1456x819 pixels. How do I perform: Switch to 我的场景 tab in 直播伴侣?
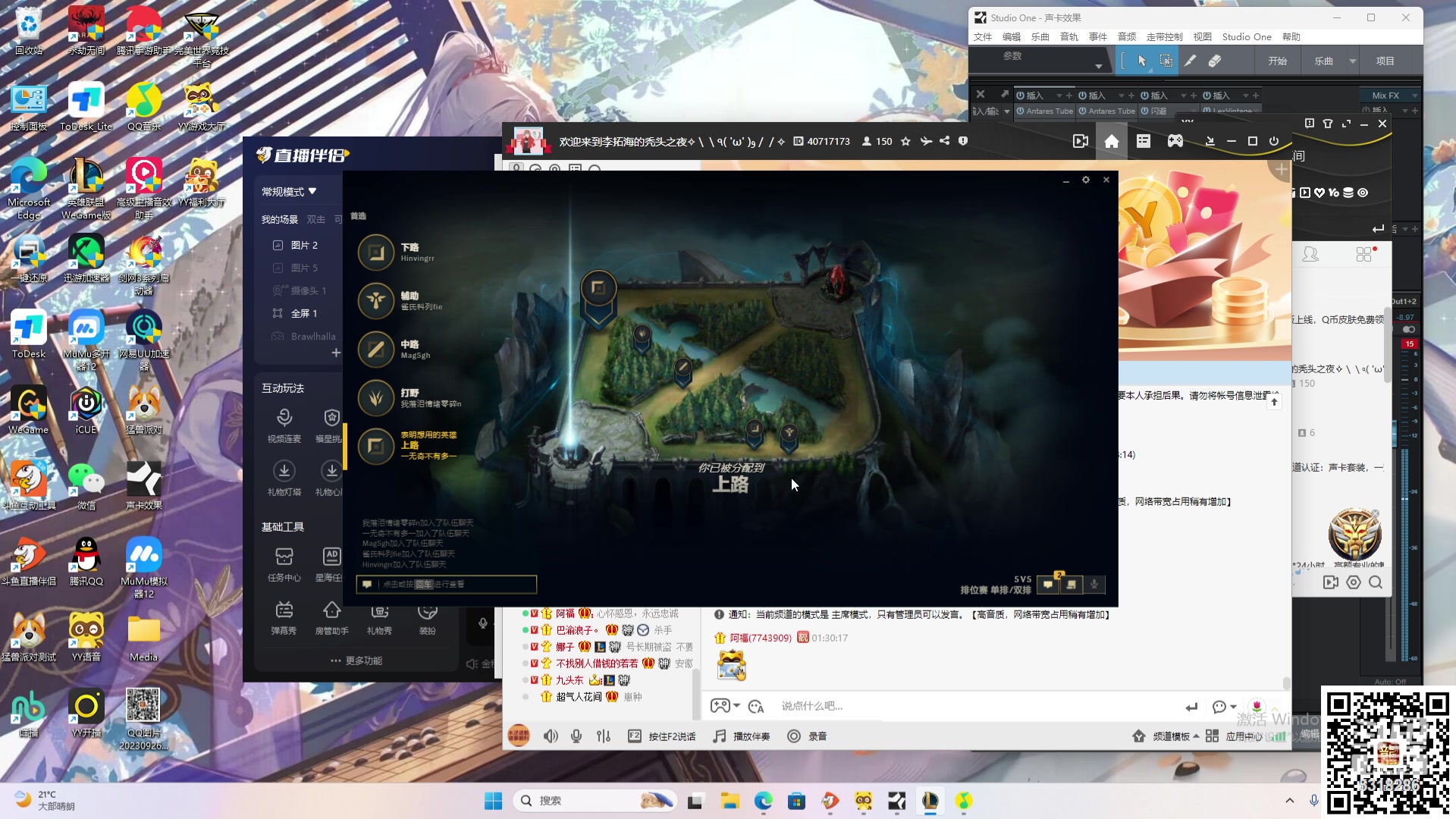[280, 219]
